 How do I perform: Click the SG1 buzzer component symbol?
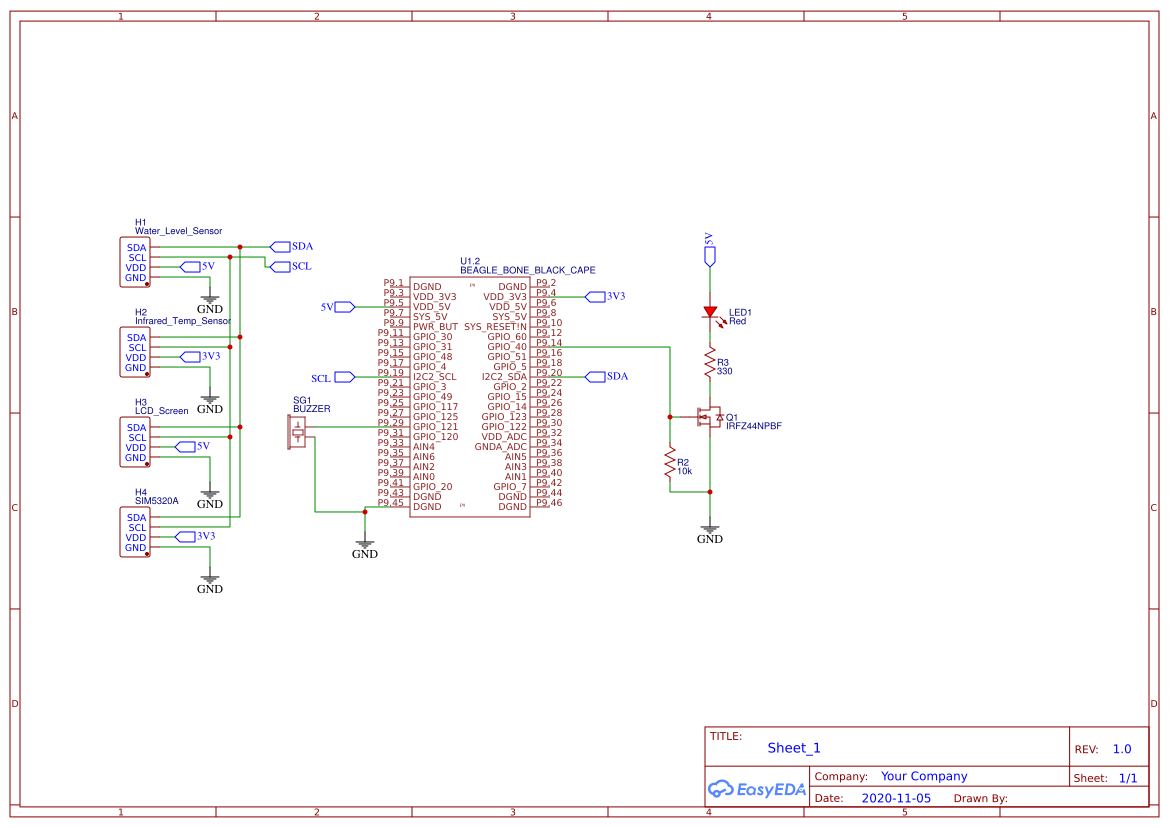click(297, 432)
